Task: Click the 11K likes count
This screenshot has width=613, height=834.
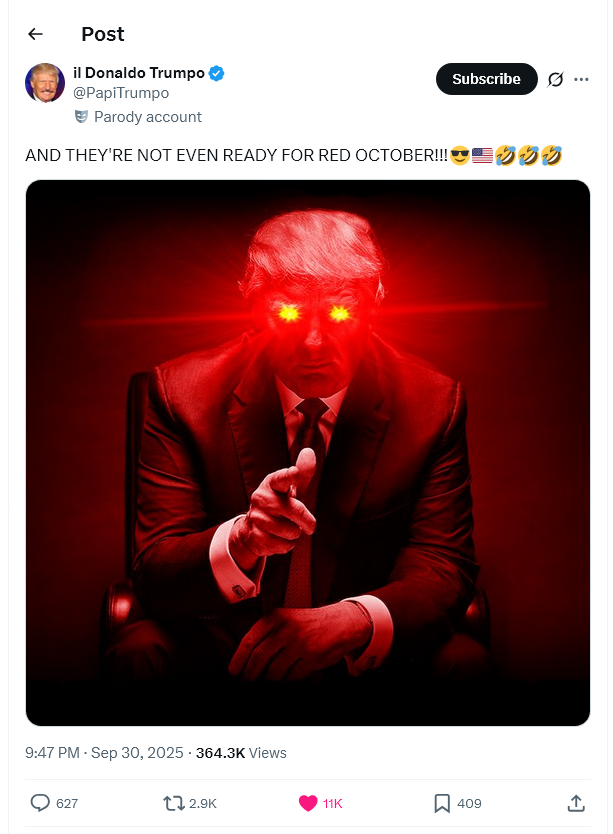Action: tap(333, 803)
